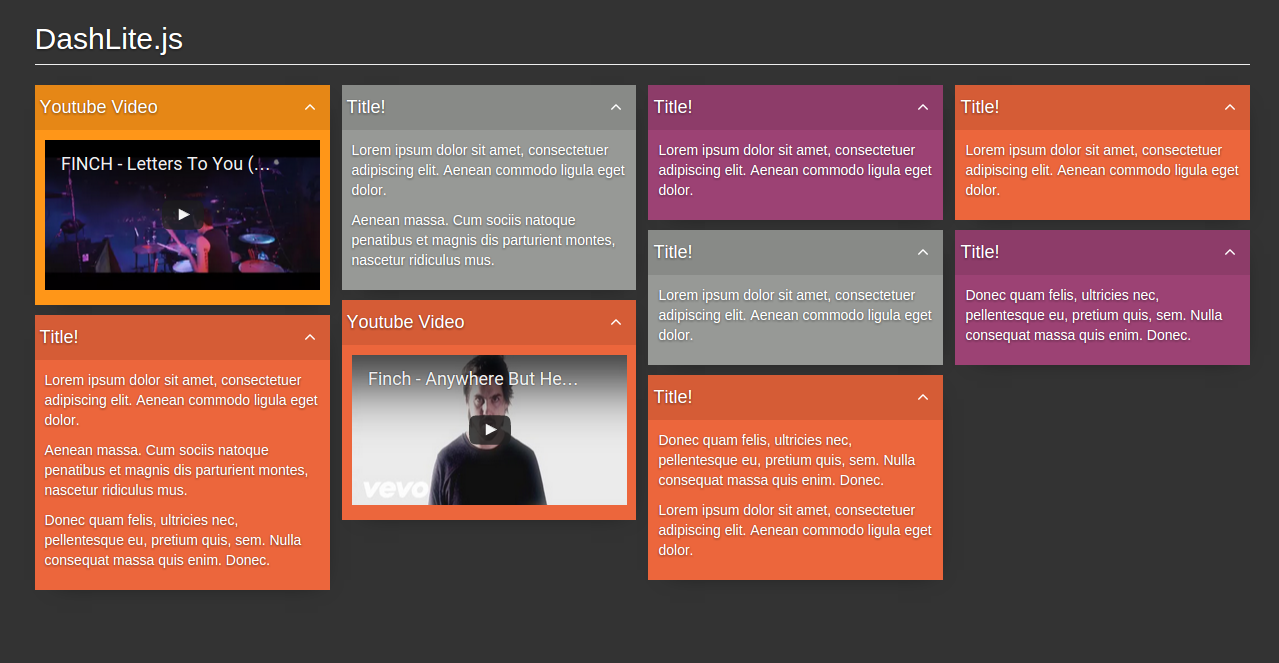The width and height of the screenshot is (1279, 663).
Task: Click the last 'Lorem ipsum' paragraph in the Donec quam orange widget
Action: click(x=795, y=530)
